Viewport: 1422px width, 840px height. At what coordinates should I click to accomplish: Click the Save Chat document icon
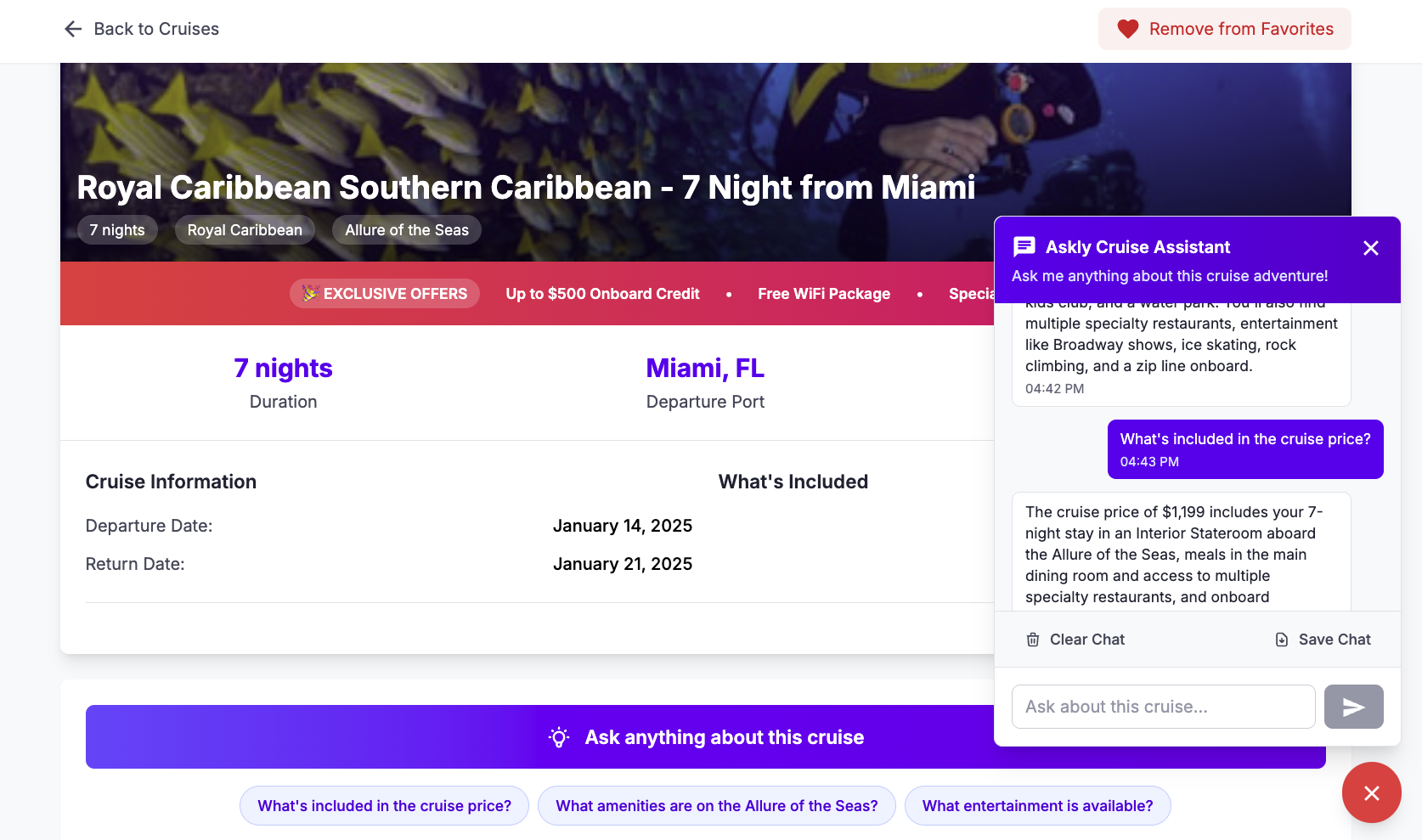pos(1282,640)
